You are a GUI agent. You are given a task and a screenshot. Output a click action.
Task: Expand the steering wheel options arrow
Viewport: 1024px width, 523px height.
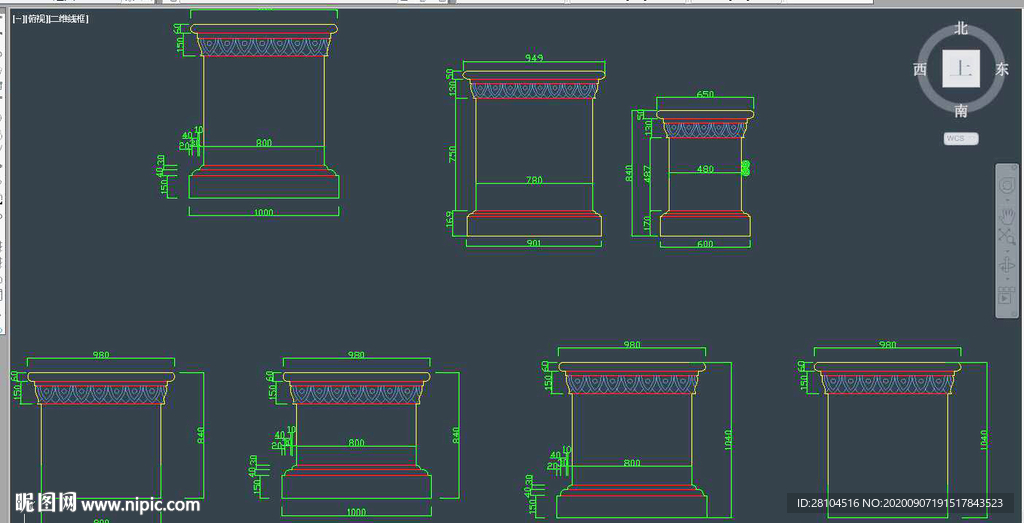pyautogui.click(x=1006, y=199)
